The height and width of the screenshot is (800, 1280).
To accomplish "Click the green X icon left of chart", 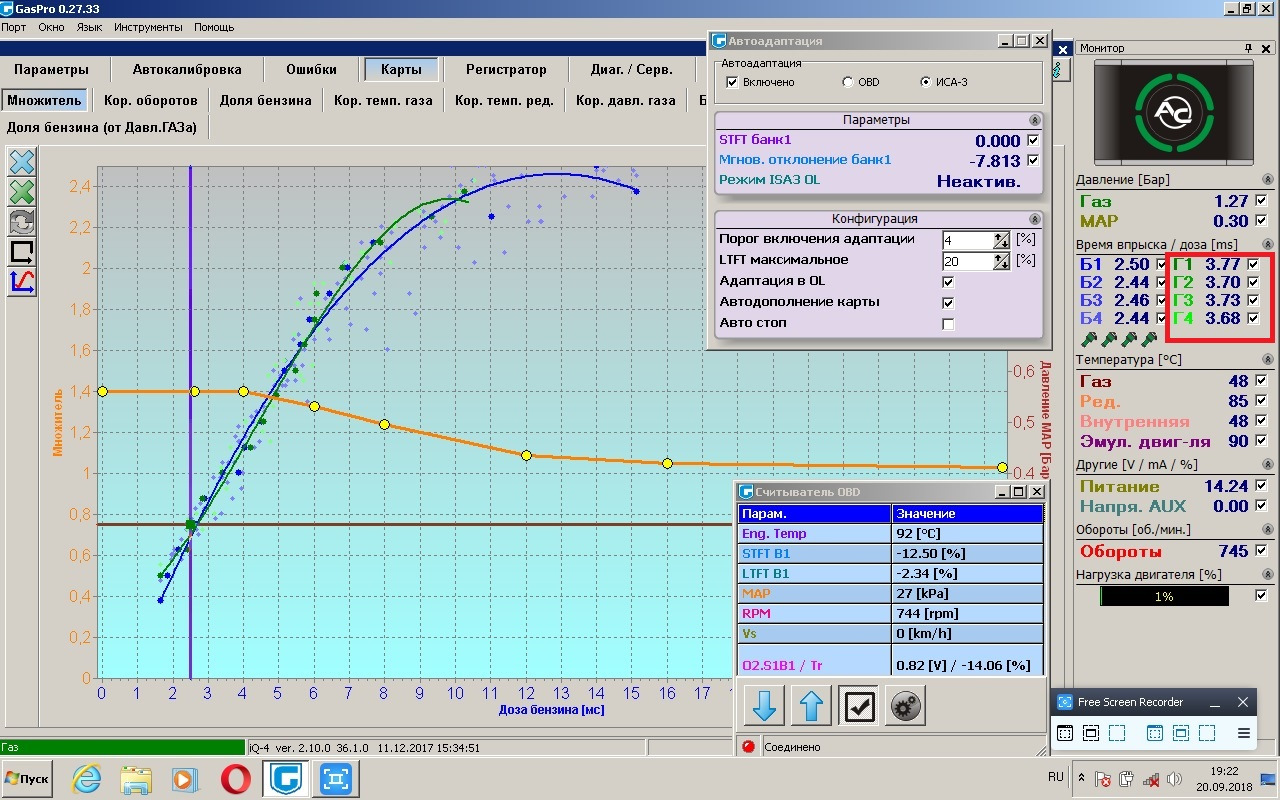I will [22, 191].
